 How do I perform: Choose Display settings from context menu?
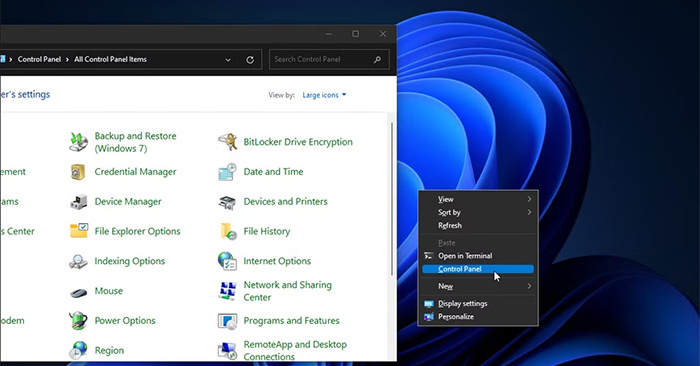point(478,304)
